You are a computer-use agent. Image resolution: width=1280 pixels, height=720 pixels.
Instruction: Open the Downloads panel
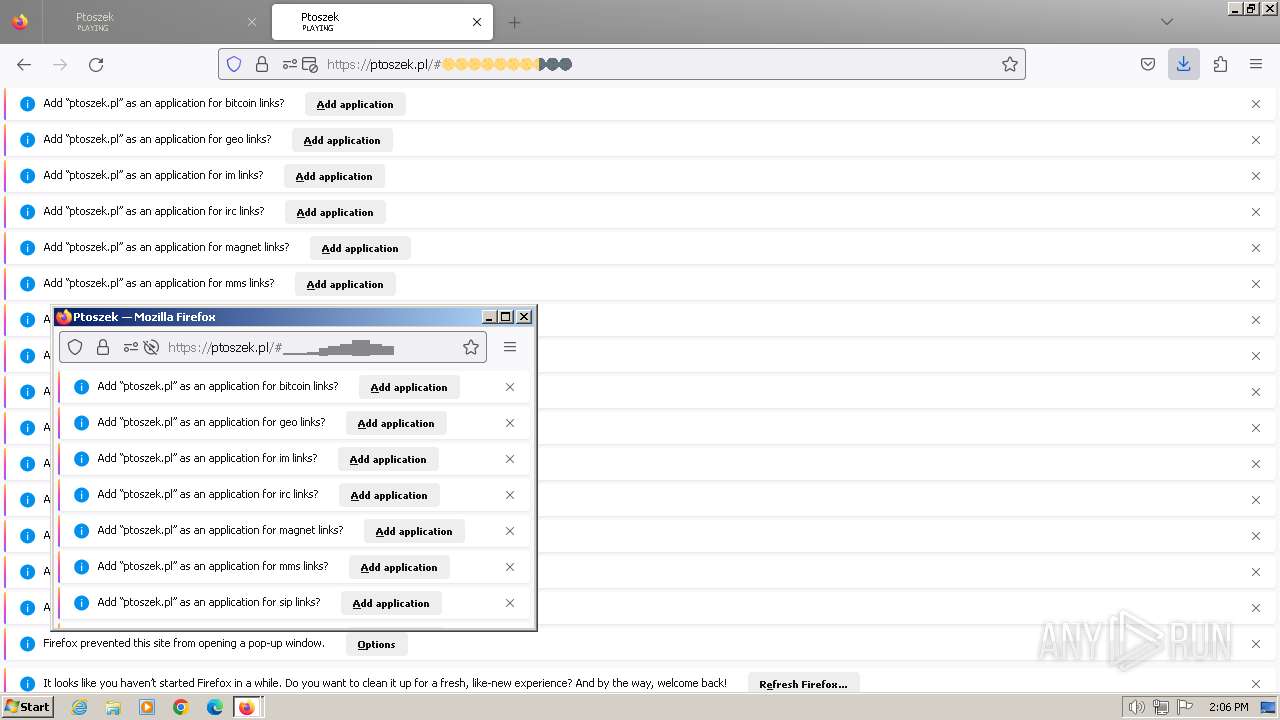(1184, 64)
